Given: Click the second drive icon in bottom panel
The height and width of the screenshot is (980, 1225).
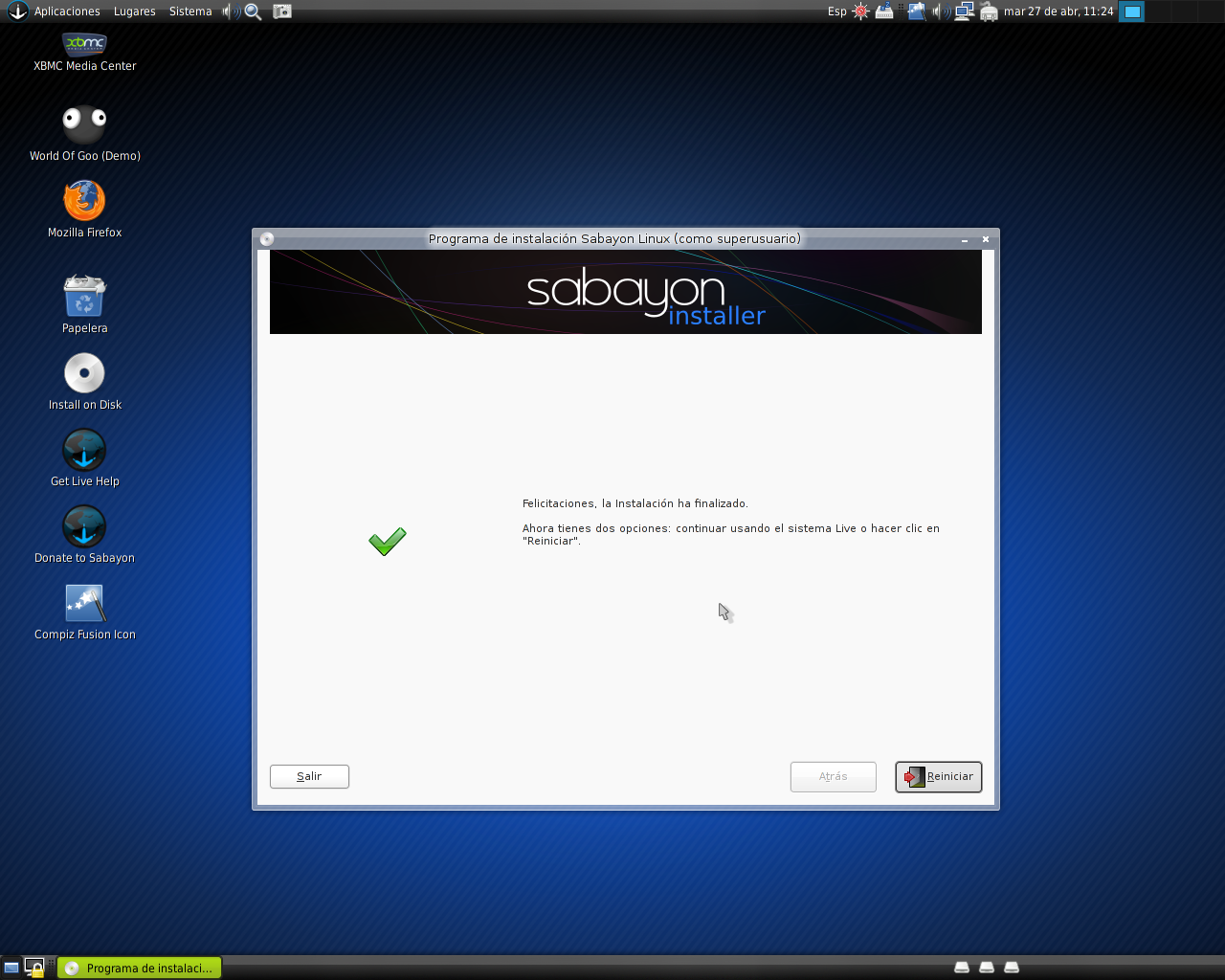Looking at the screenshot, I should point(987,968).
